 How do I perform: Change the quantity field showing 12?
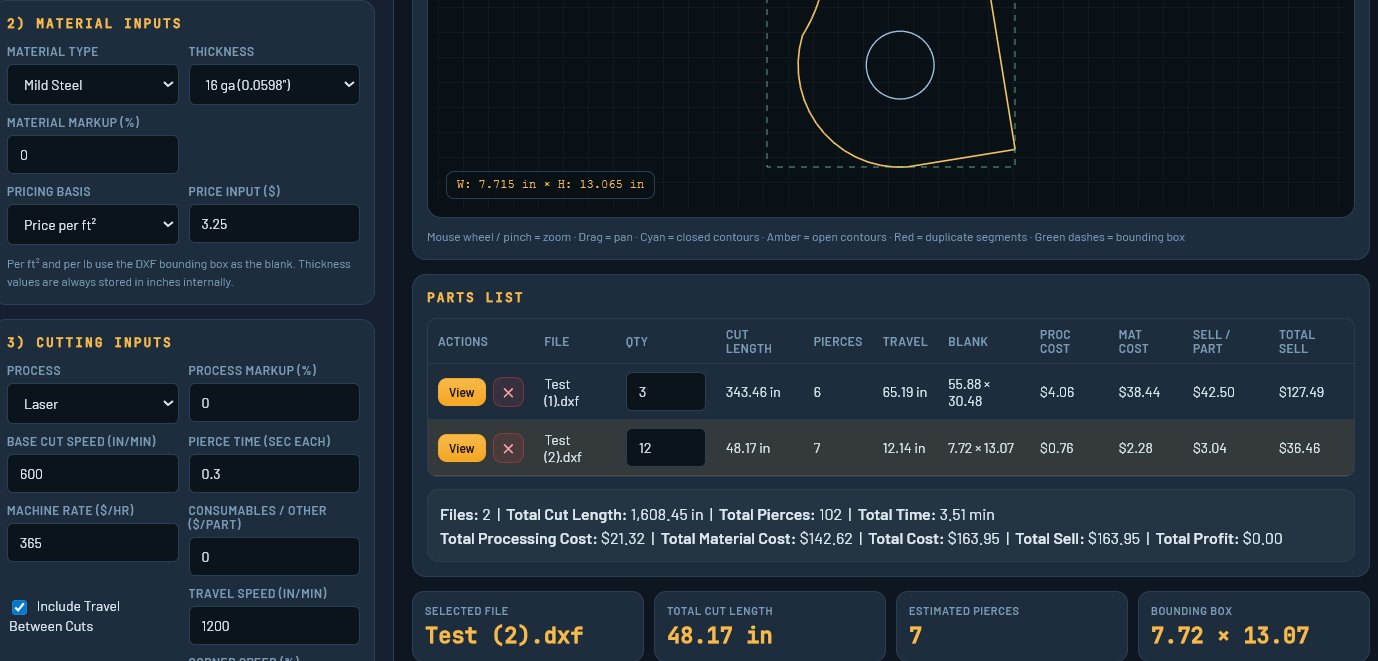tap(665, 447)
